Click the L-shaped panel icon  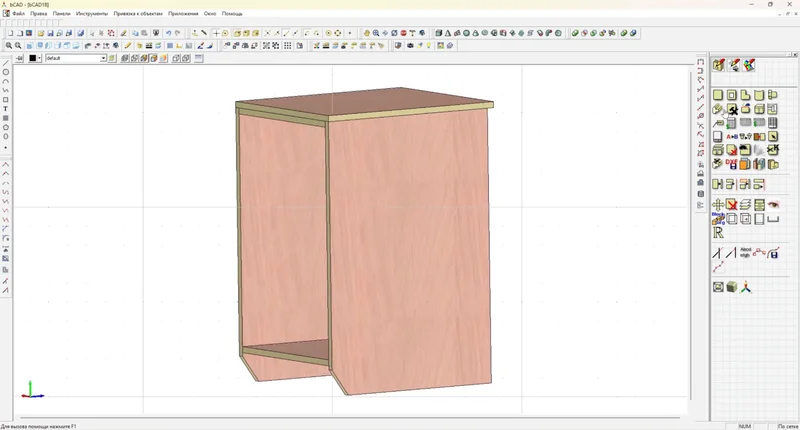[x=745, y=95]
